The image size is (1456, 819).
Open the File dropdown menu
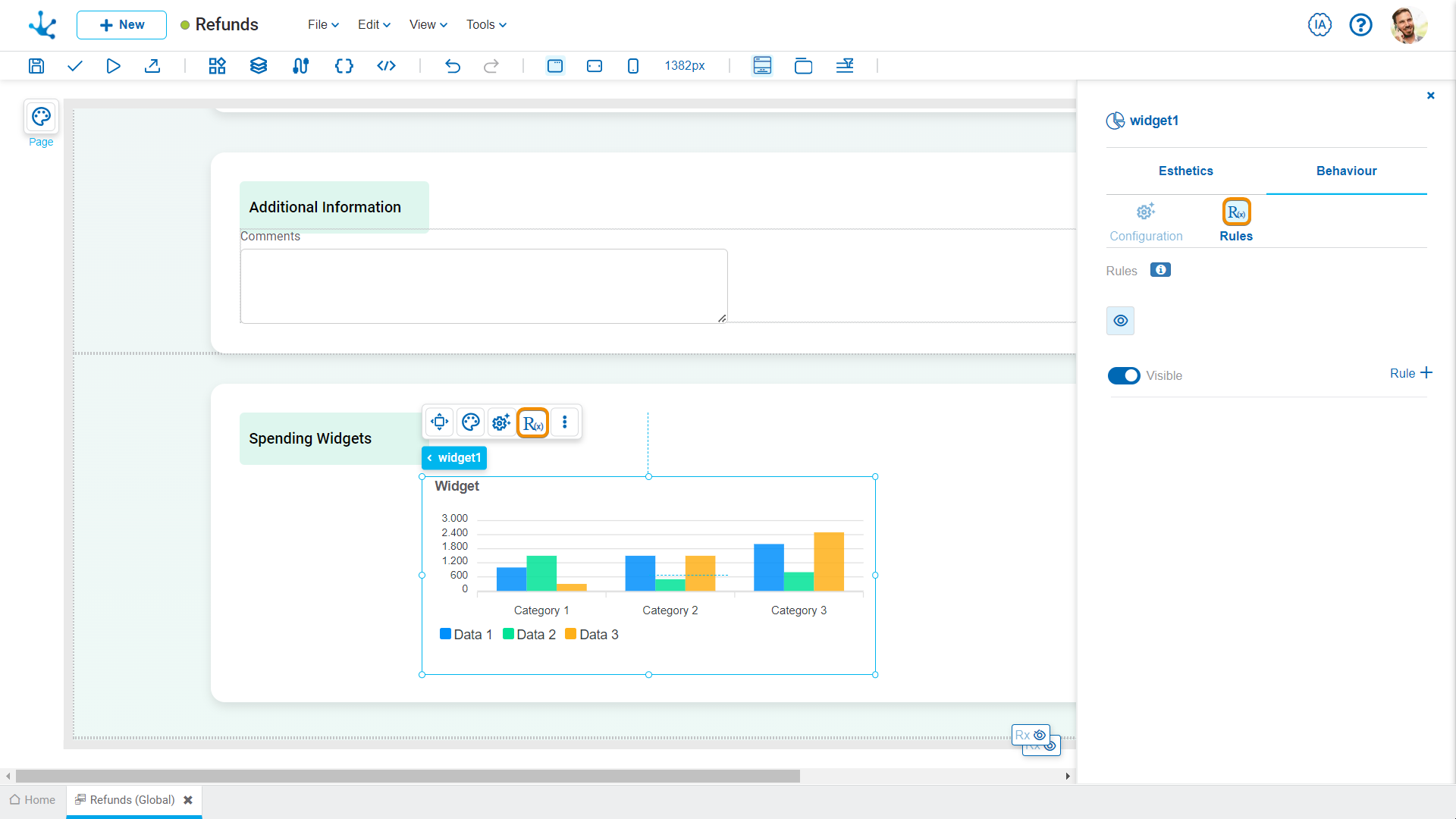coord(323,25)
